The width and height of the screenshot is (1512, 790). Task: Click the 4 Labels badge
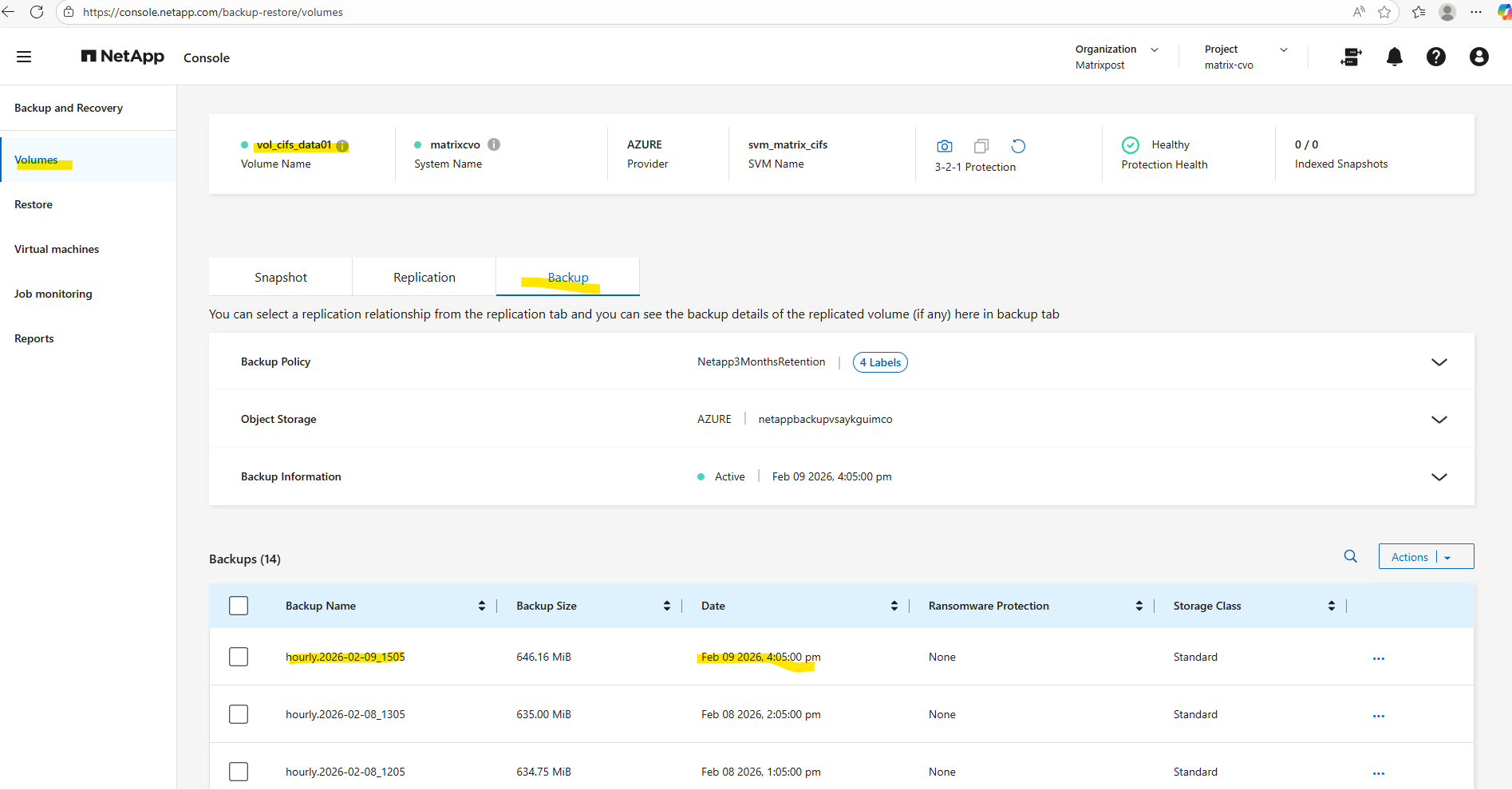pos(880,362)
